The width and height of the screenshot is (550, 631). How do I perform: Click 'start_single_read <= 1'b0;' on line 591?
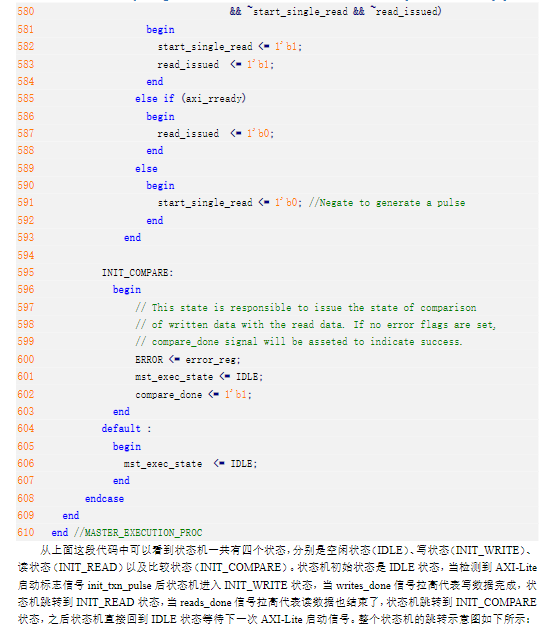tap(230, 202)
